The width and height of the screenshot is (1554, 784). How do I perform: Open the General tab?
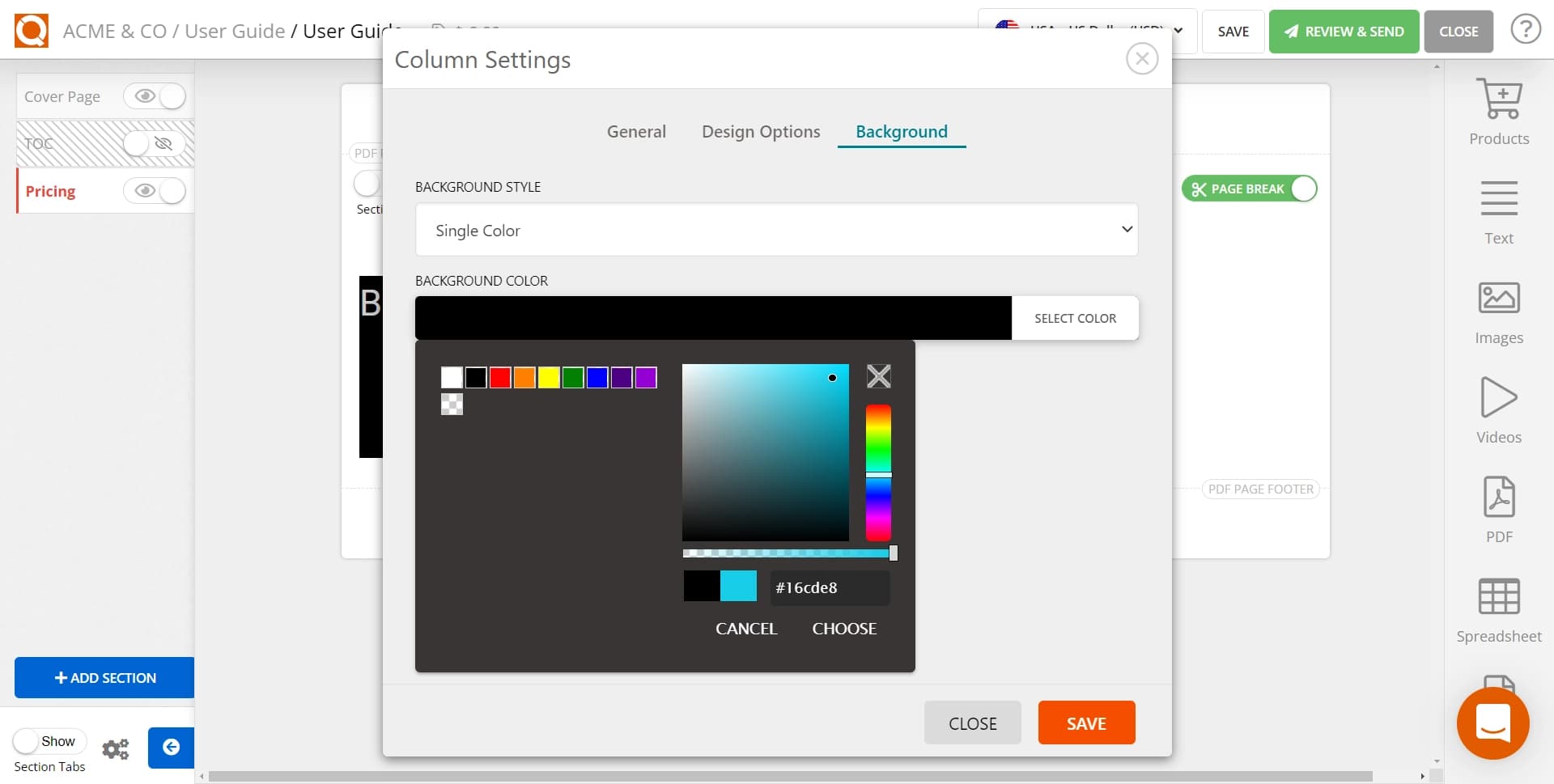click(x=636, y=131)
